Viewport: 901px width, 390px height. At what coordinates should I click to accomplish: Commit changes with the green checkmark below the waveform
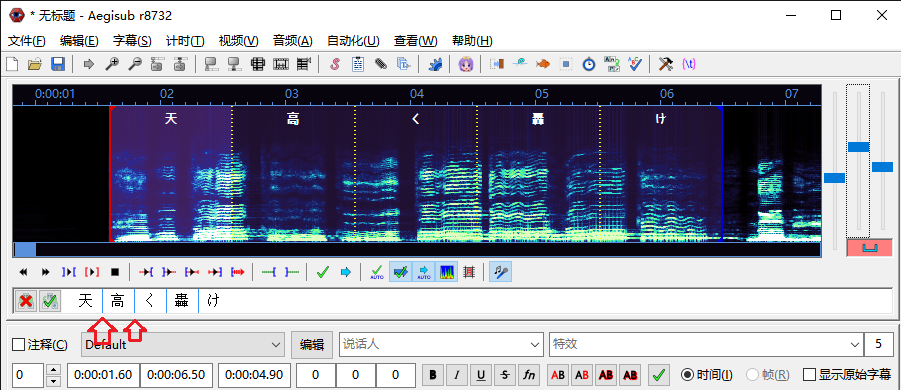tap(322, 272)
